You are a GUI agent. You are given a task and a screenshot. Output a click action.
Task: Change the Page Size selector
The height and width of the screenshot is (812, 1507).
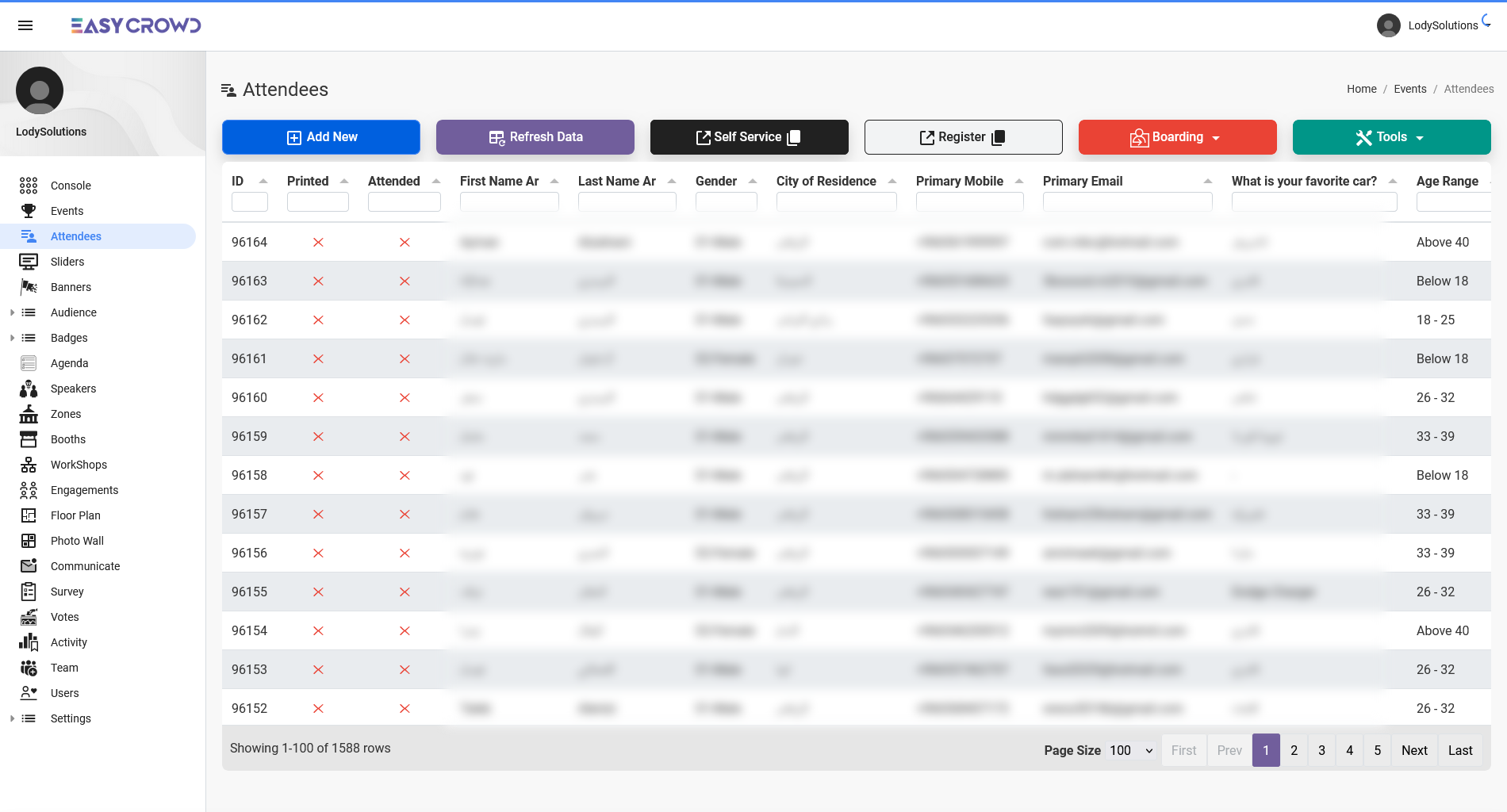(x=1130, y=750)
